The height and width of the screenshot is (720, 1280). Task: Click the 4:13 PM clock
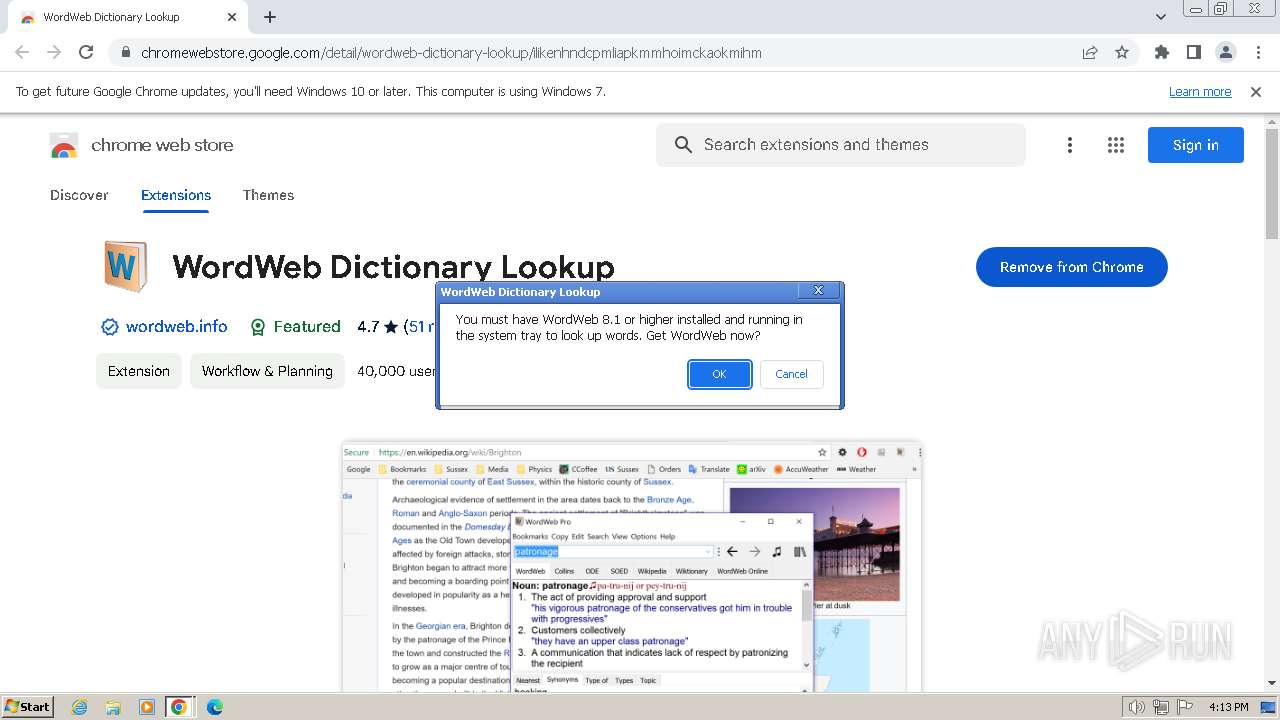1228,707
